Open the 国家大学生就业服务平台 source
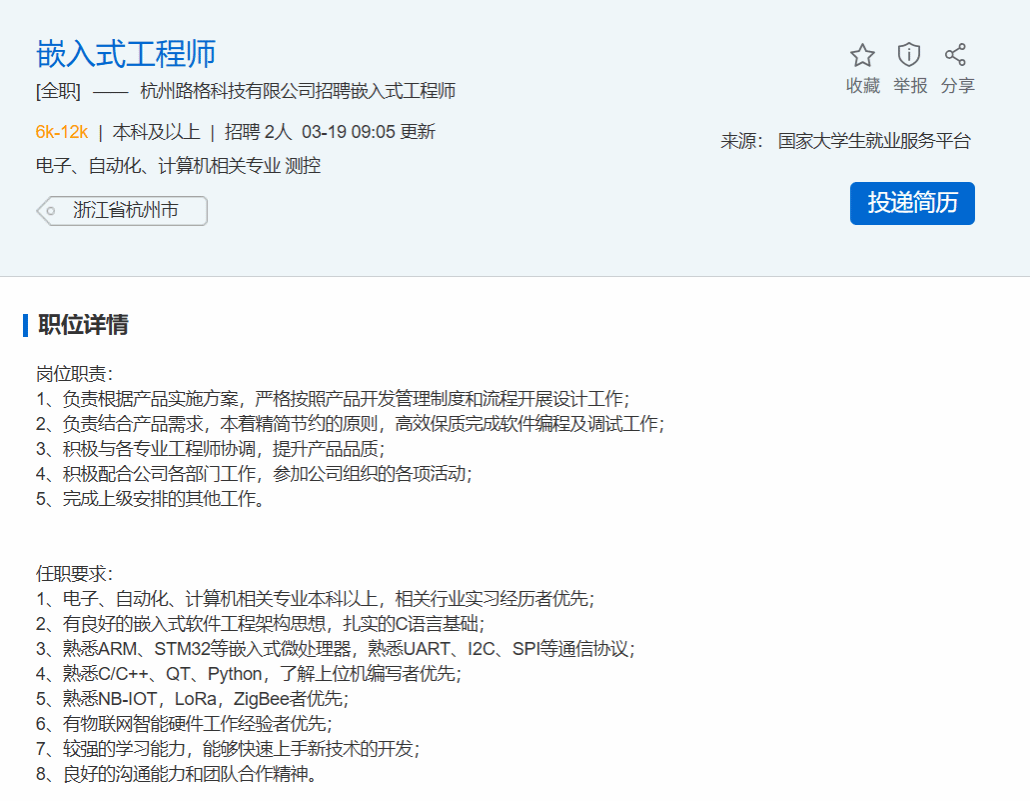Screen dimensions: 1030x801 coord(874,141)
